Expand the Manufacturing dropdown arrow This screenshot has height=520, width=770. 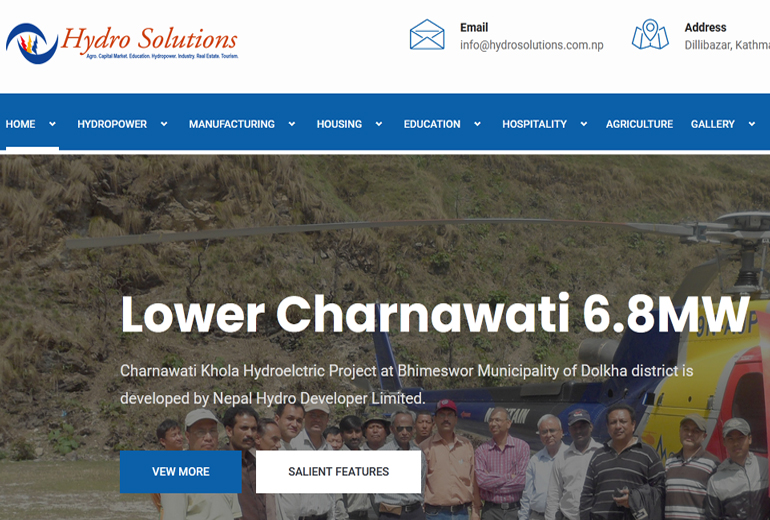(292, 124)
